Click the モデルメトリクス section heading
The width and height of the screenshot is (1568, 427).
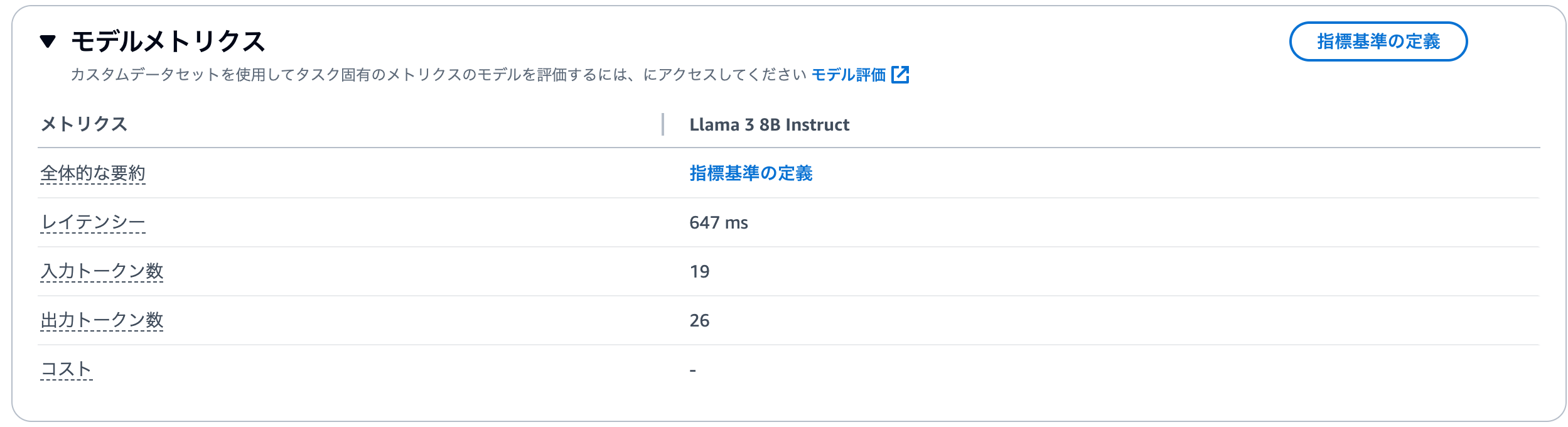click(168, 41)
